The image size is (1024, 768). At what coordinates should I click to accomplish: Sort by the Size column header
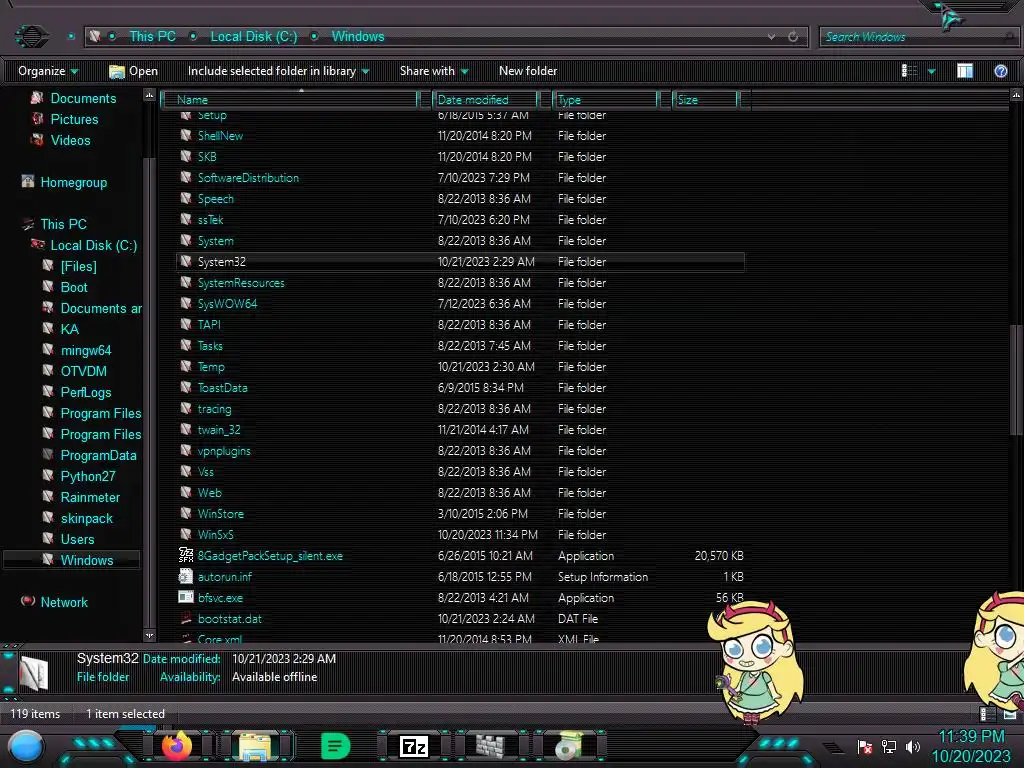coord(706,99)
